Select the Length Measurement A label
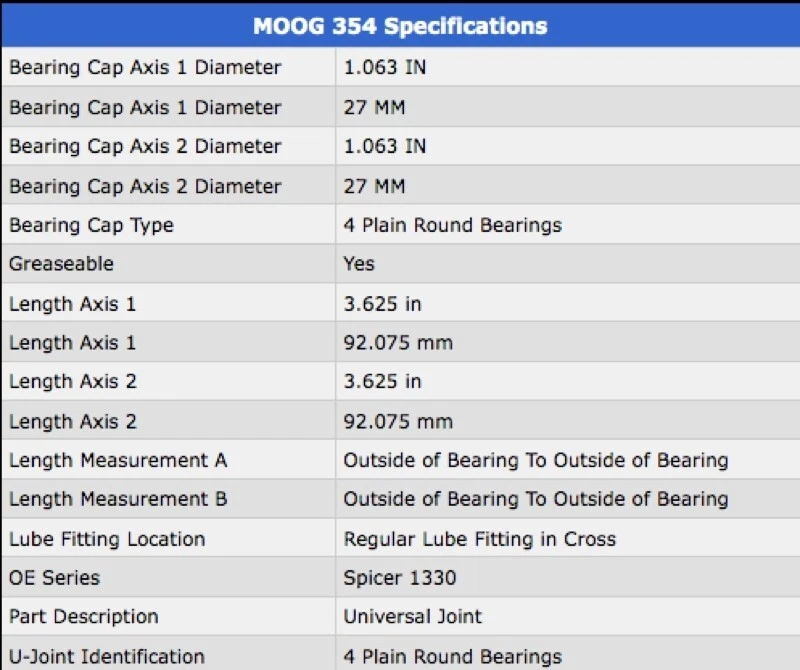Screen dimensions: 800x670 click(118, 460)
